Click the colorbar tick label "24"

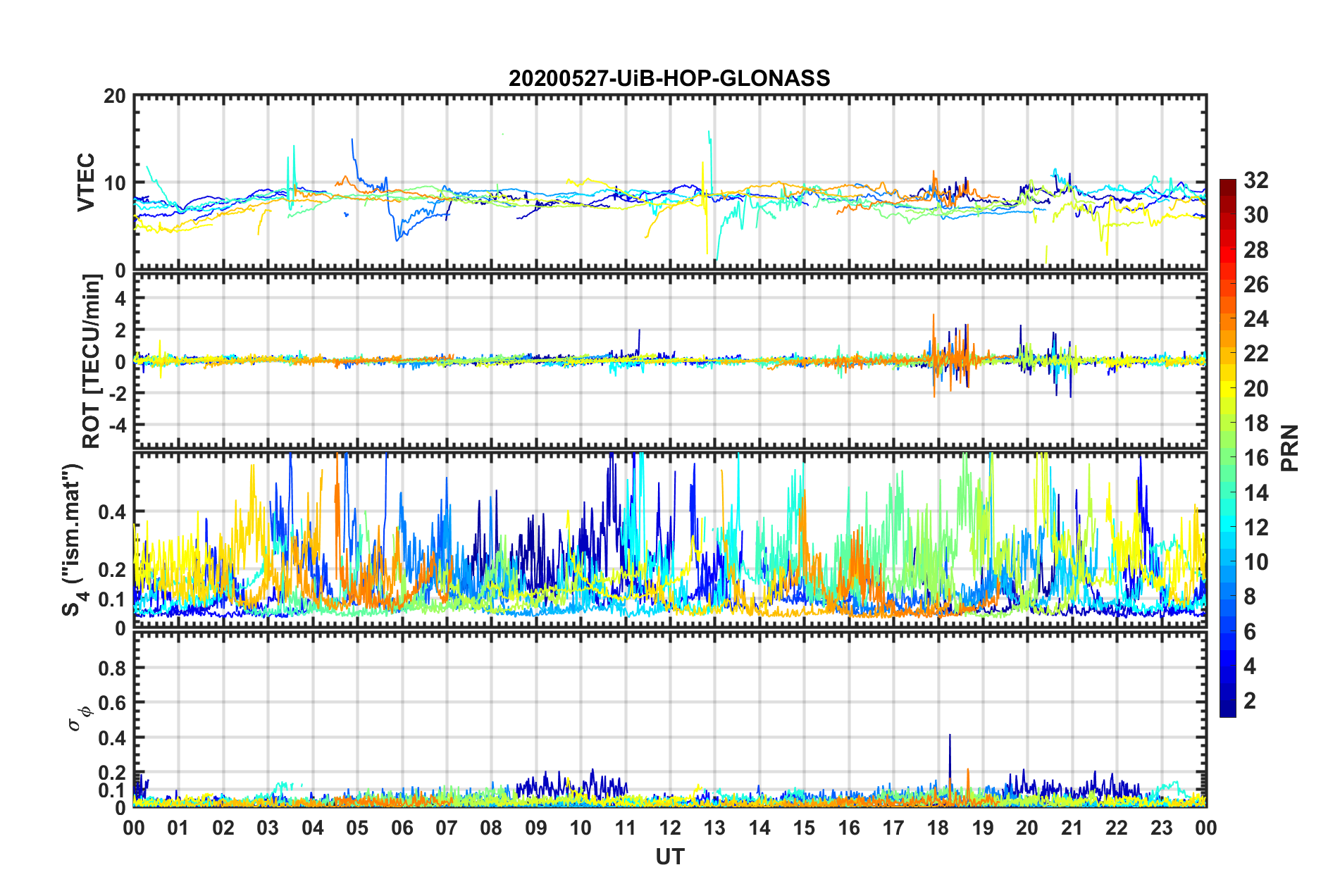pos(1256,319)
